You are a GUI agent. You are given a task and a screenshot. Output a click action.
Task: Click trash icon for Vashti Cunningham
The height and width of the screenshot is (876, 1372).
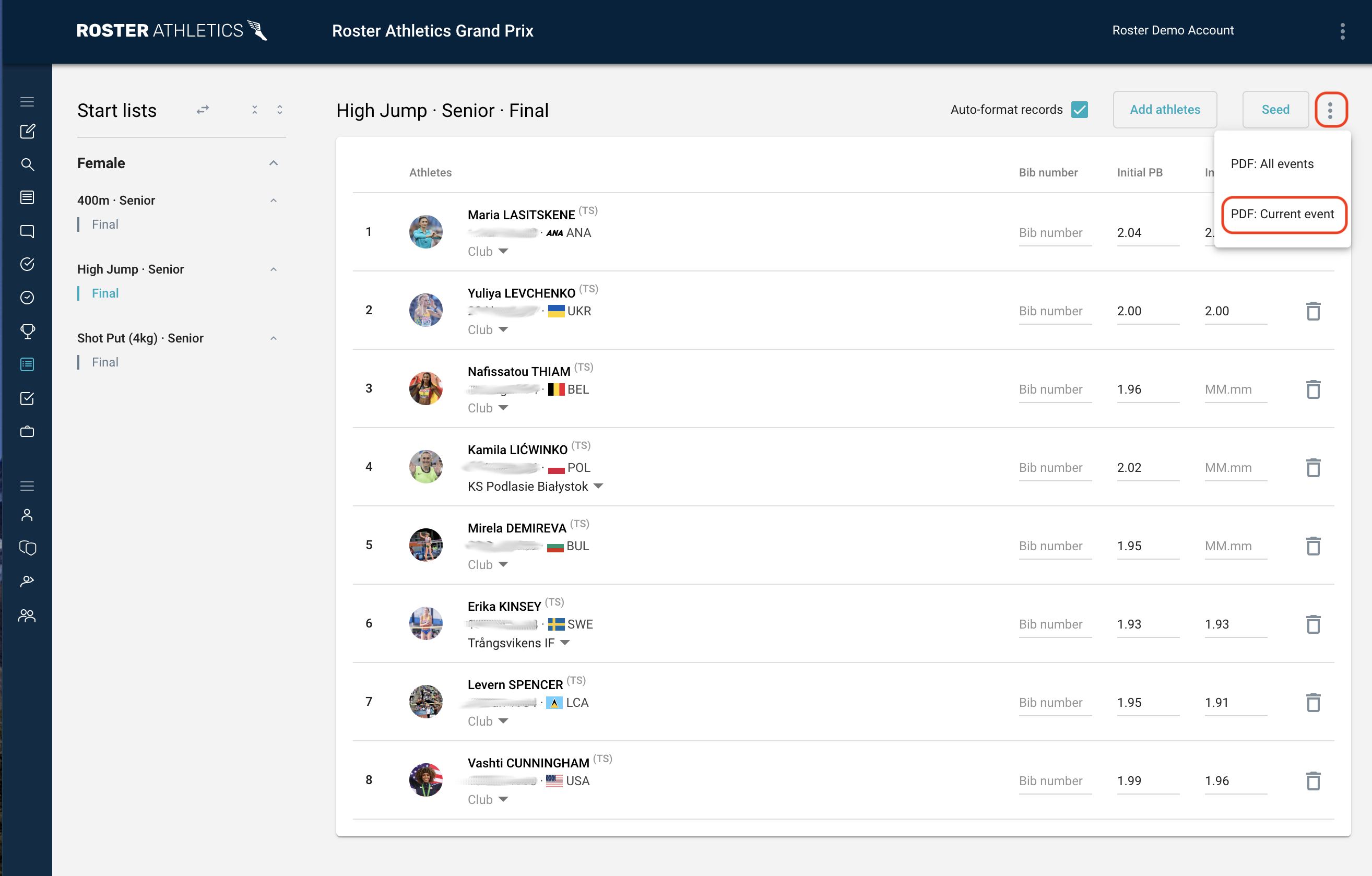click(x=1312, y=781)
